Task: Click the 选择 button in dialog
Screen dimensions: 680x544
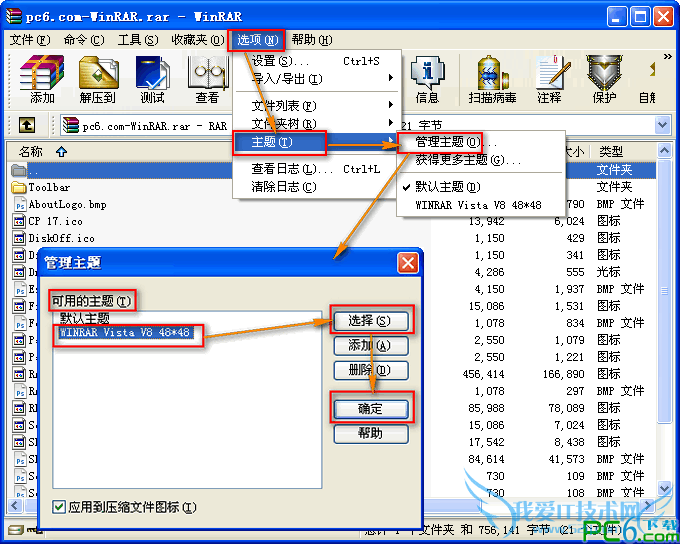Action: click(x=371, y=321)
